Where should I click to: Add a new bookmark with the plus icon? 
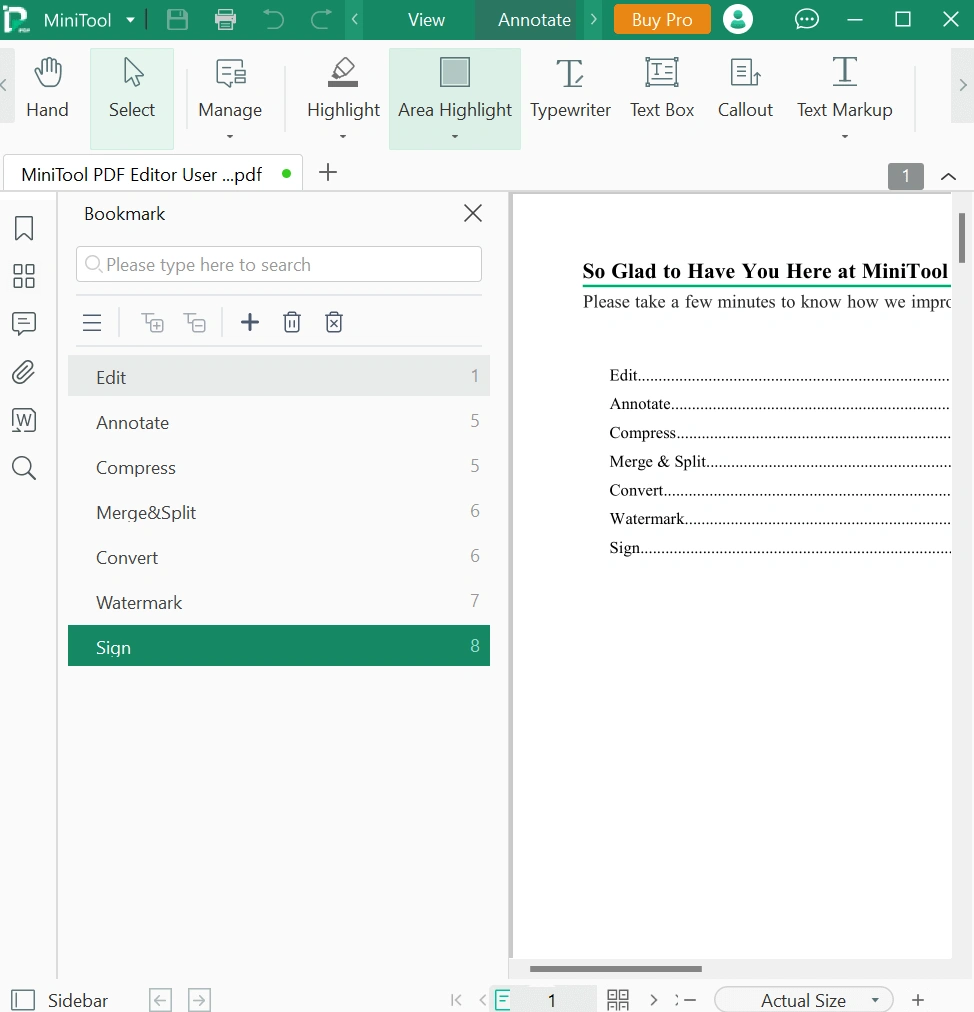(x=250, y=322)
